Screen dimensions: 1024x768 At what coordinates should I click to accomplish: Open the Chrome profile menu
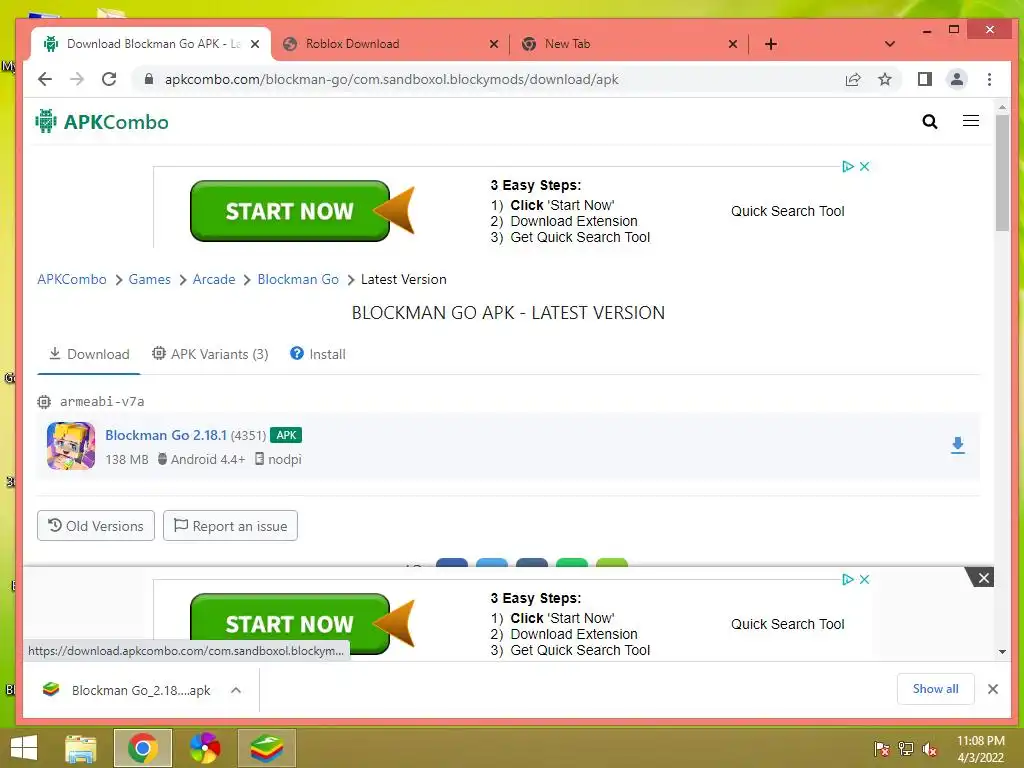click(x=957, y=80)
